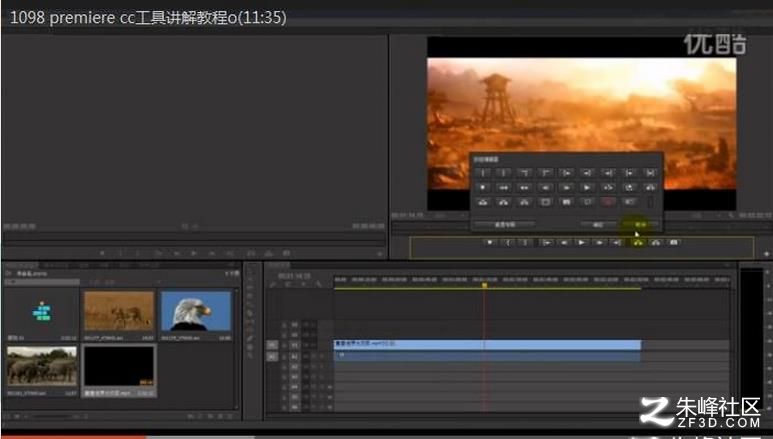The image size is (773, 439).
Task: Click the Play icon inside the Button Editor dialog
Action: [x=587, y=187]
